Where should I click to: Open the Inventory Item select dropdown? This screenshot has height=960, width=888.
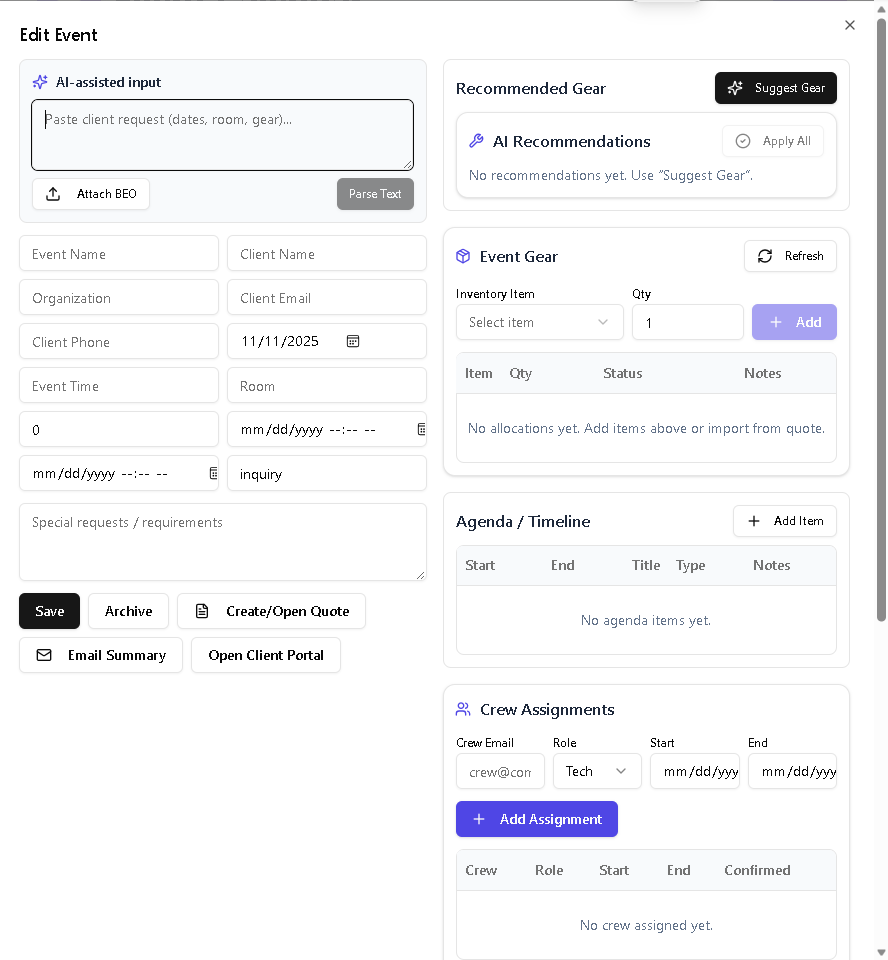[539, 322]
